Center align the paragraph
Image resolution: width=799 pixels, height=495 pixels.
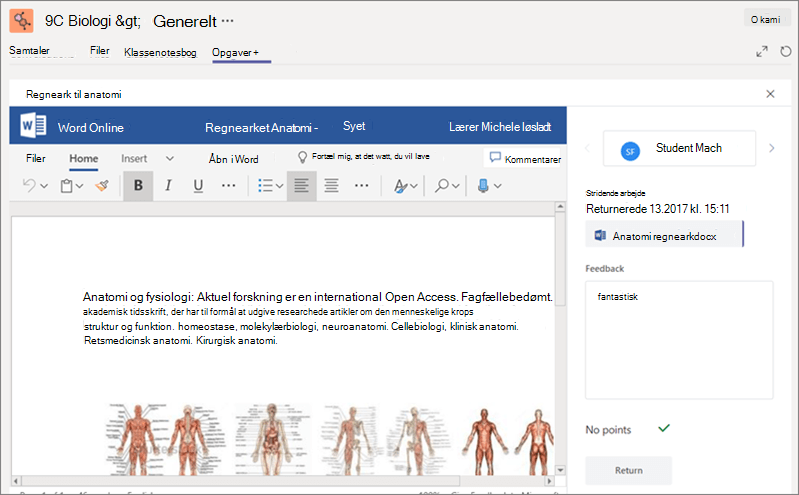(331, 186)
